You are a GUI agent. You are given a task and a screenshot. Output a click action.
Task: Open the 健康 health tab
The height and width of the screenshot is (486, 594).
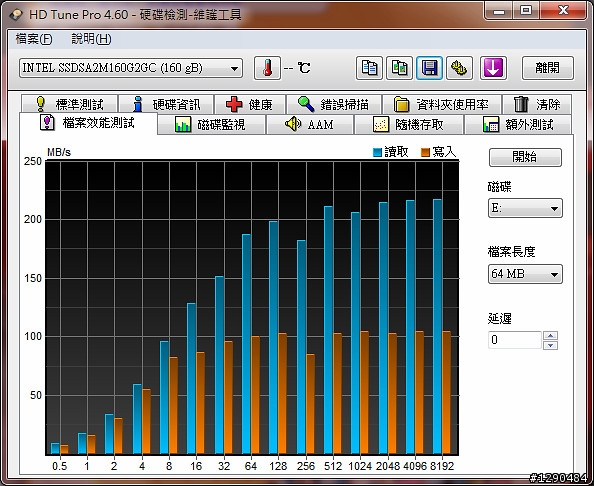[249, 104]
